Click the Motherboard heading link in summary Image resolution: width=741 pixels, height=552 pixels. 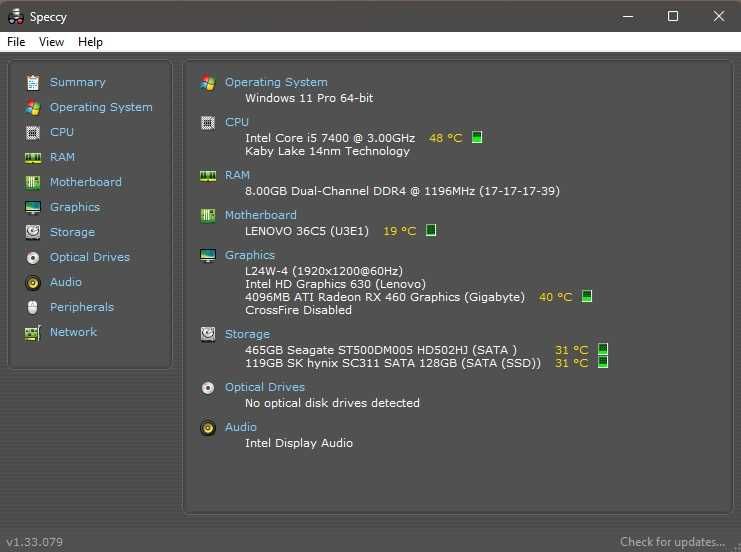pos(260,216)
